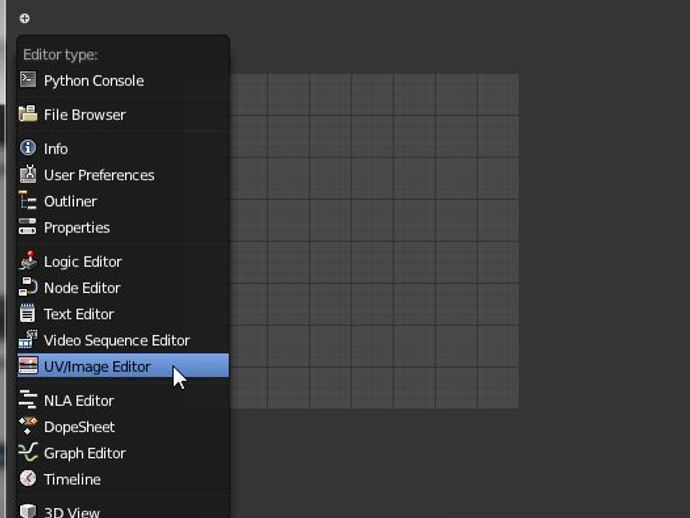Click the Logic Editor joystick icon
690x518 pixels.
(x=28, y=260)
